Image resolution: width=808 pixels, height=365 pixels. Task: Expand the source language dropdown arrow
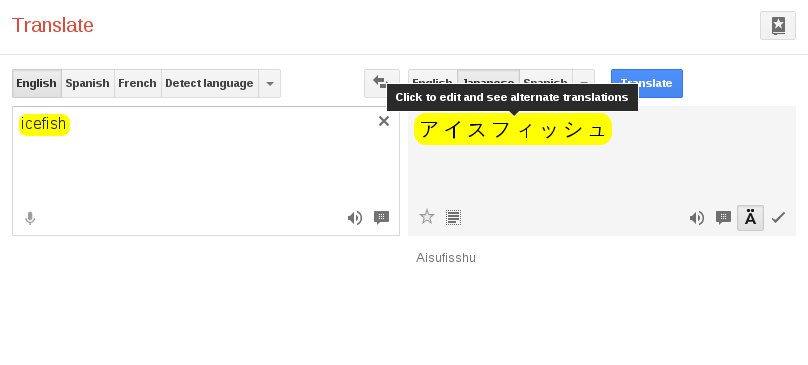270,84
